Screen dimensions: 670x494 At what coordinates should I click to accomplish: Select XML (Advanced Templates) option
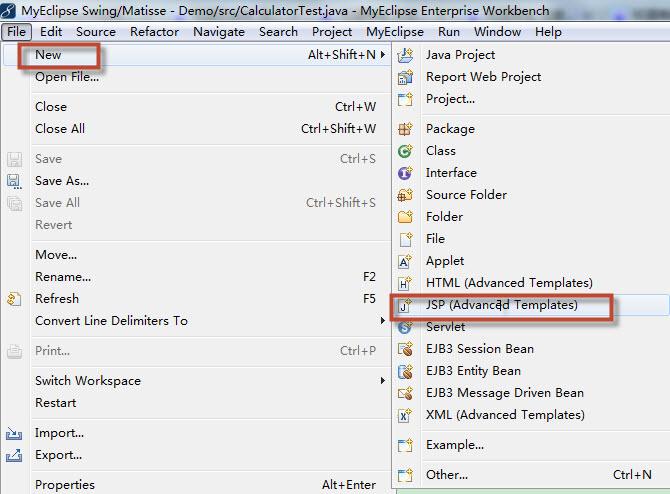[505, 415]
